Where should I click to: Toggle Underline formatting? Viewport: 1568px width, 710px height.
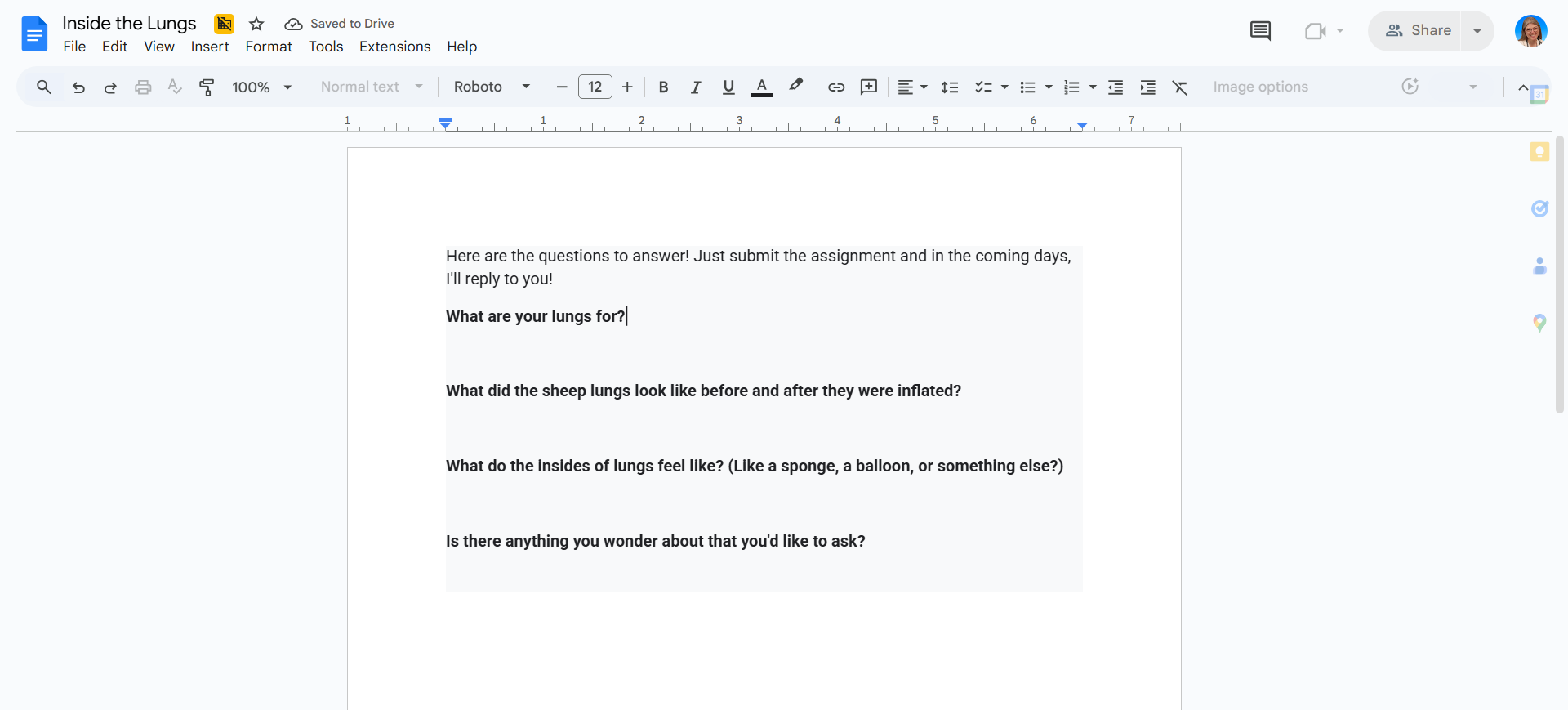(x=728, y=87)
